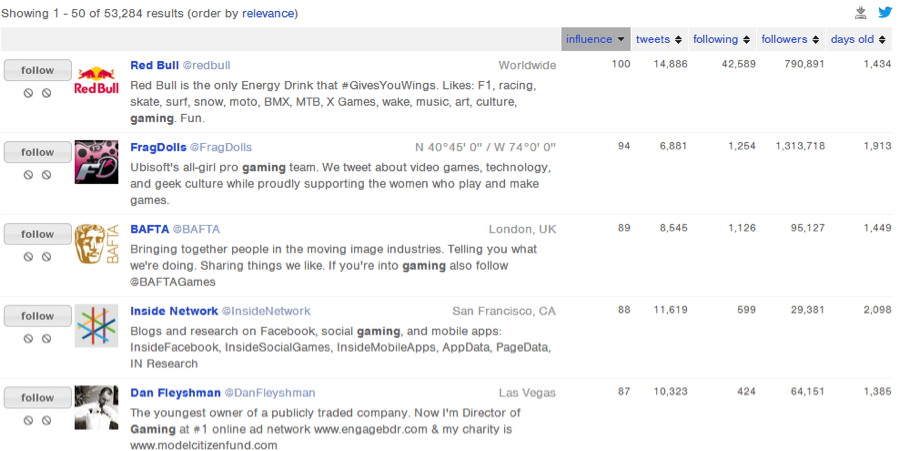Image resolution: width=900 pixels, height=451 pixels.
Task: Sort results by influence column
Action: point(596,39)
